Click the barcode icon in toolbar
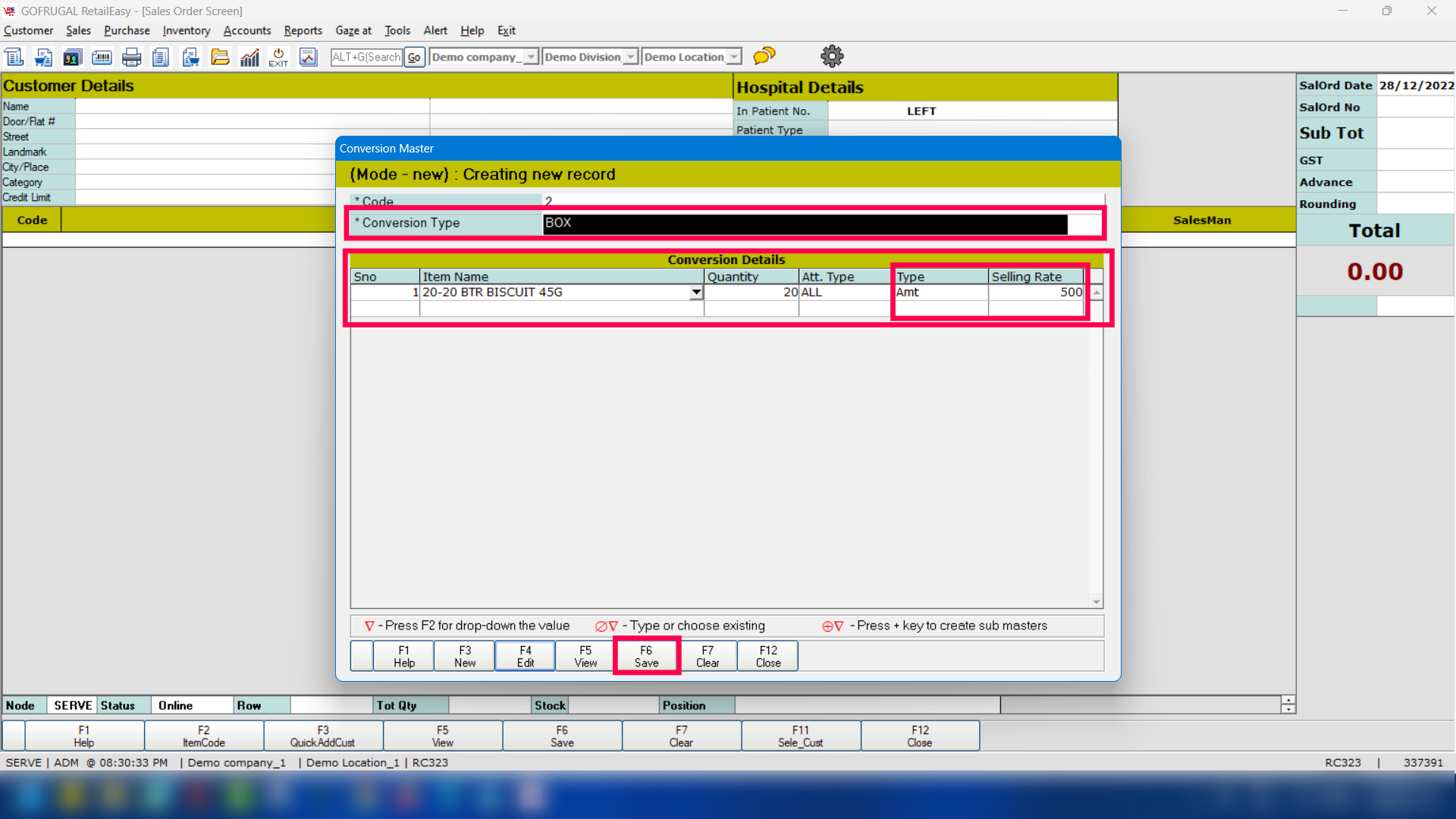The image size is (1456, 819). click(102, 57)
